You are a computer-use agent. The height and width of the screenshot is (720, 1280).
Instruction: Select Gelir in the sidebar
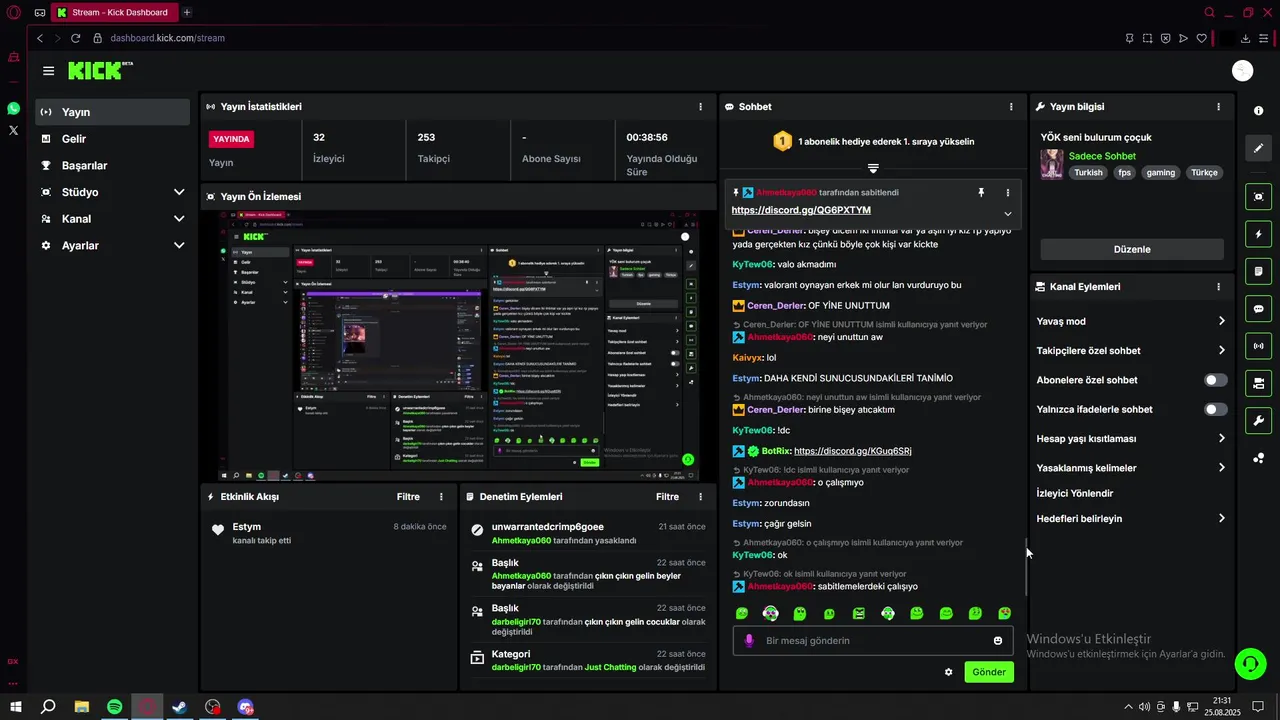tap(112, 139)
